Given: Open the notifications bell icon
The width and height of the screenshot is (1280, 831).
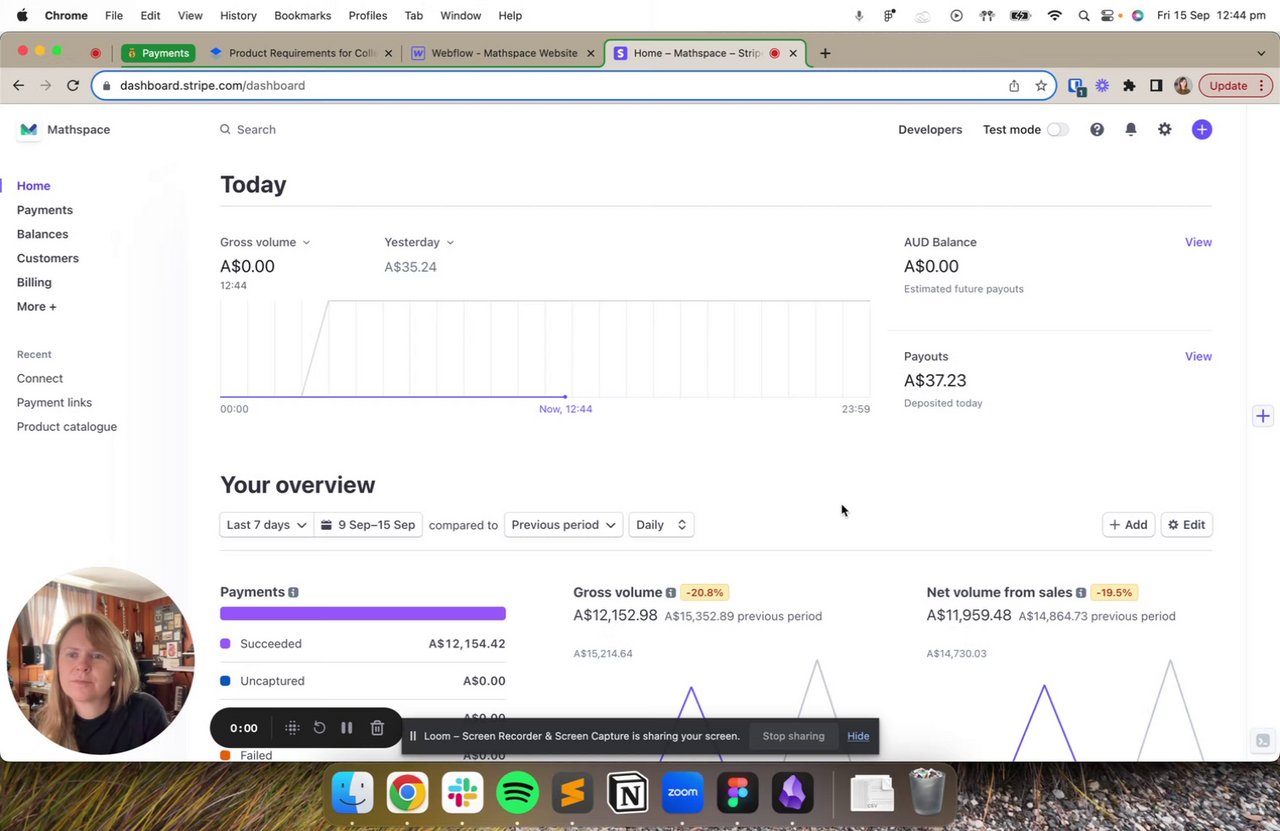Looking at the screenshot, I should (x=1131, y=129).
